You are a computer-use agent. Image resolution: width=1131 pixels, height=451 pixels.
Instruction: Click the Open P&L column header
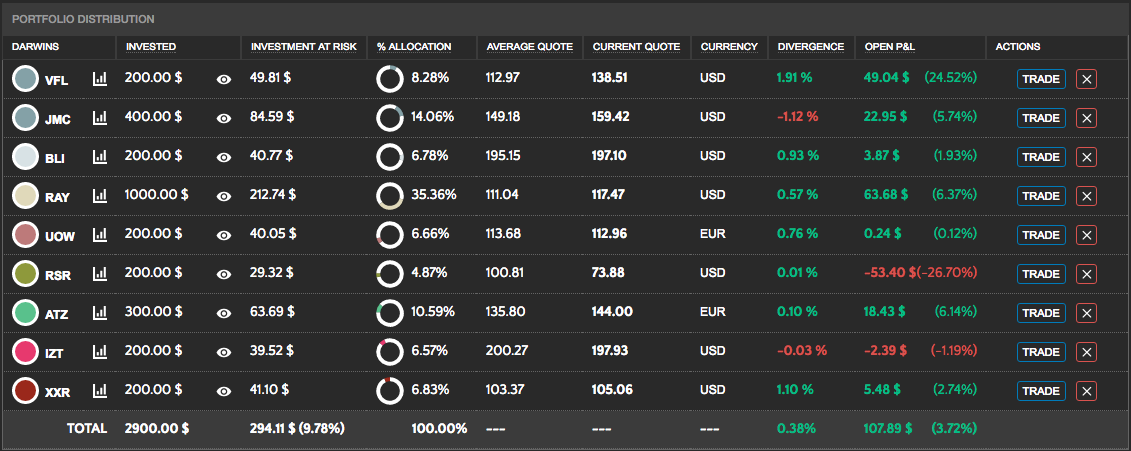tap(890, 46)
